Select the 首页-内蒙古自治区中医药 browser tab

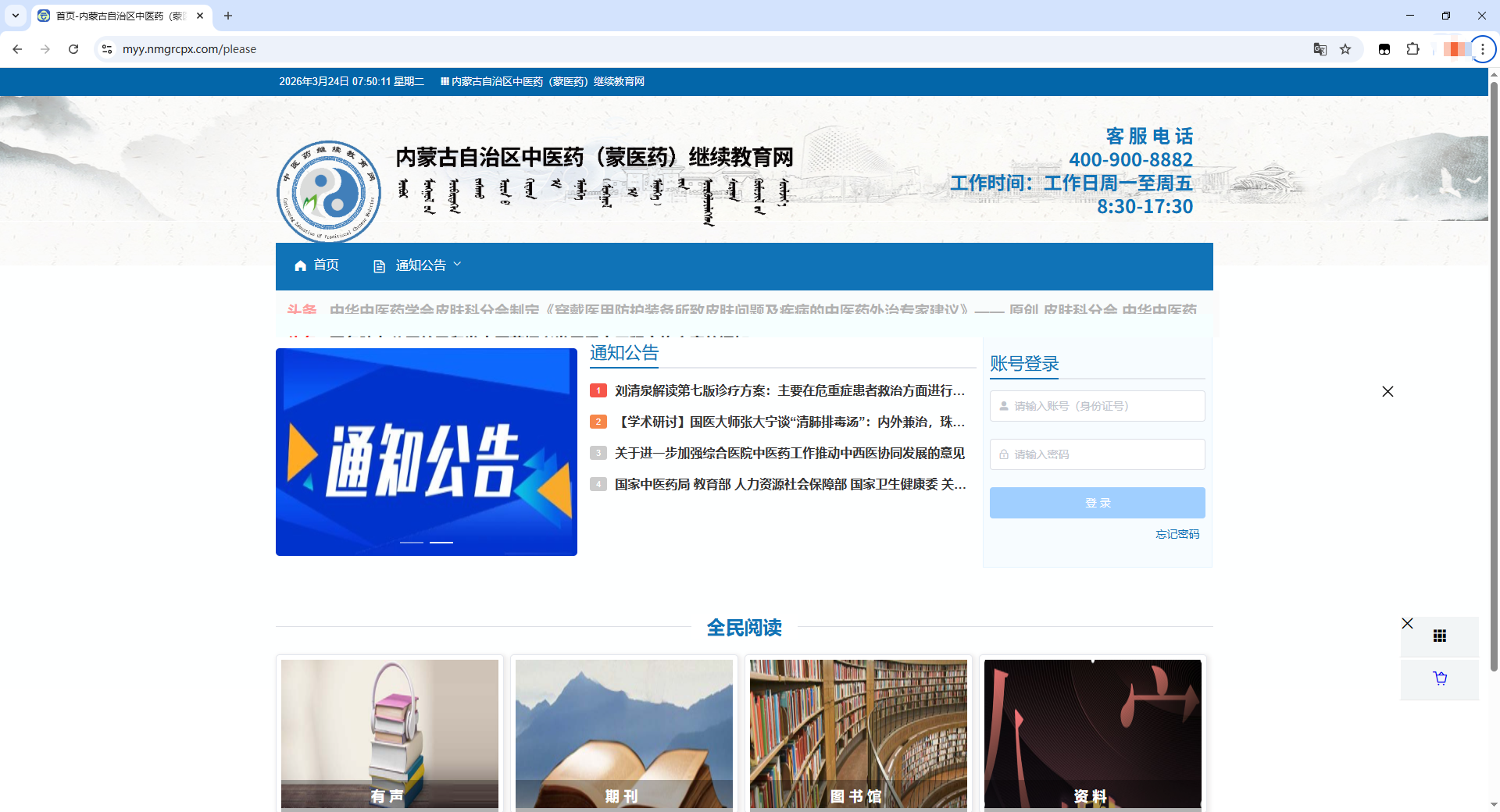pos(122,16)
